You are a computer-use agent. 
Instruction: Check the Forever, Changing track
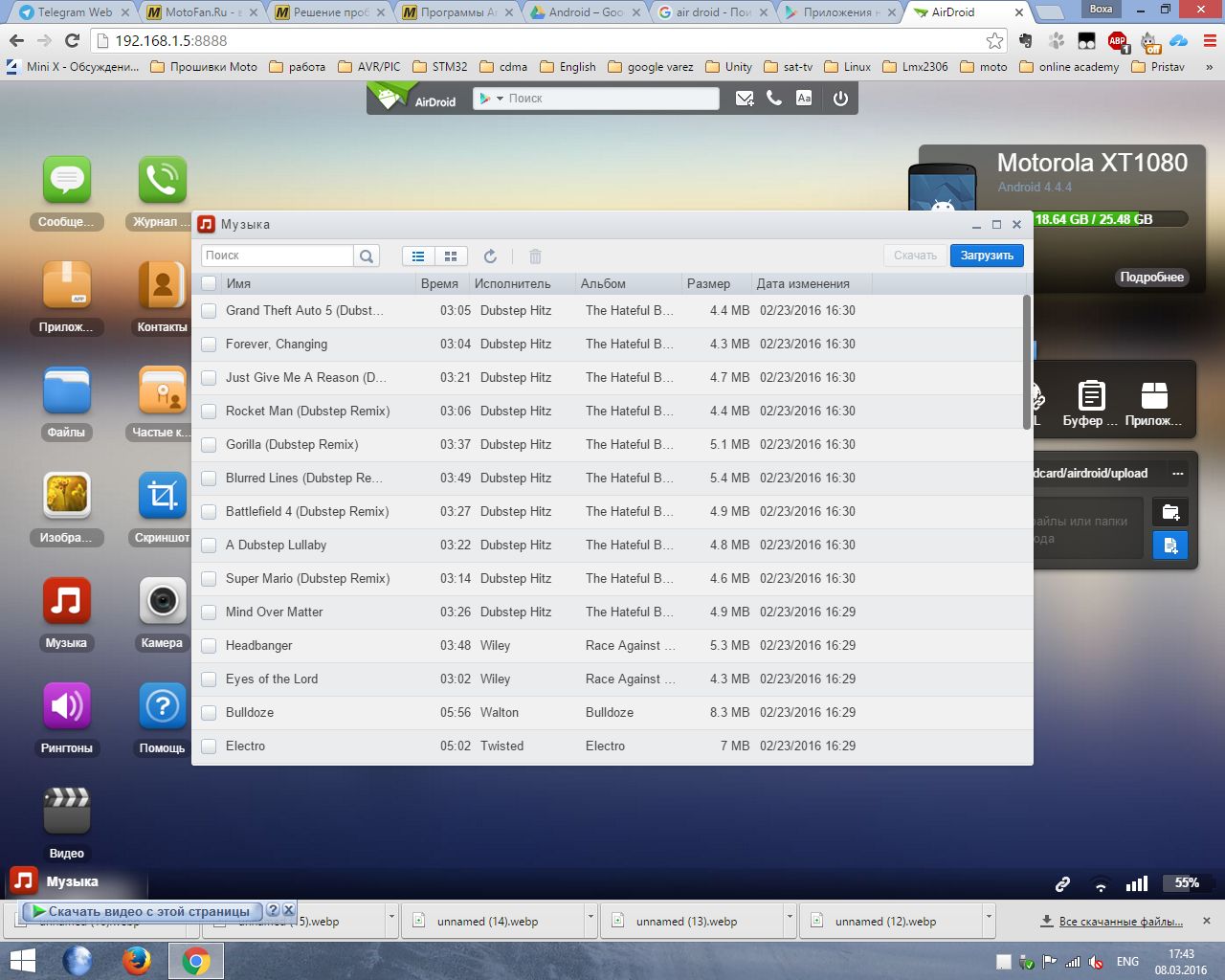point(209,345)
